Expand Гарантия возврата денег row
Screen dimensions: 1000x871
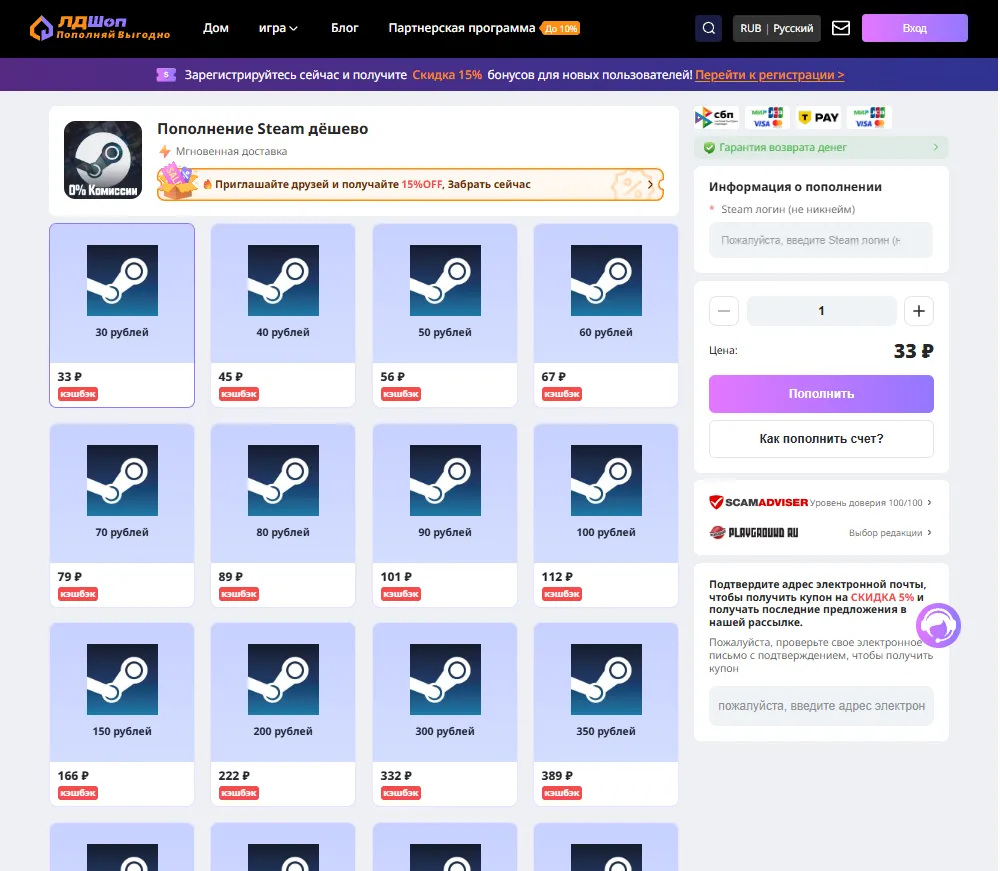point(821,148)
